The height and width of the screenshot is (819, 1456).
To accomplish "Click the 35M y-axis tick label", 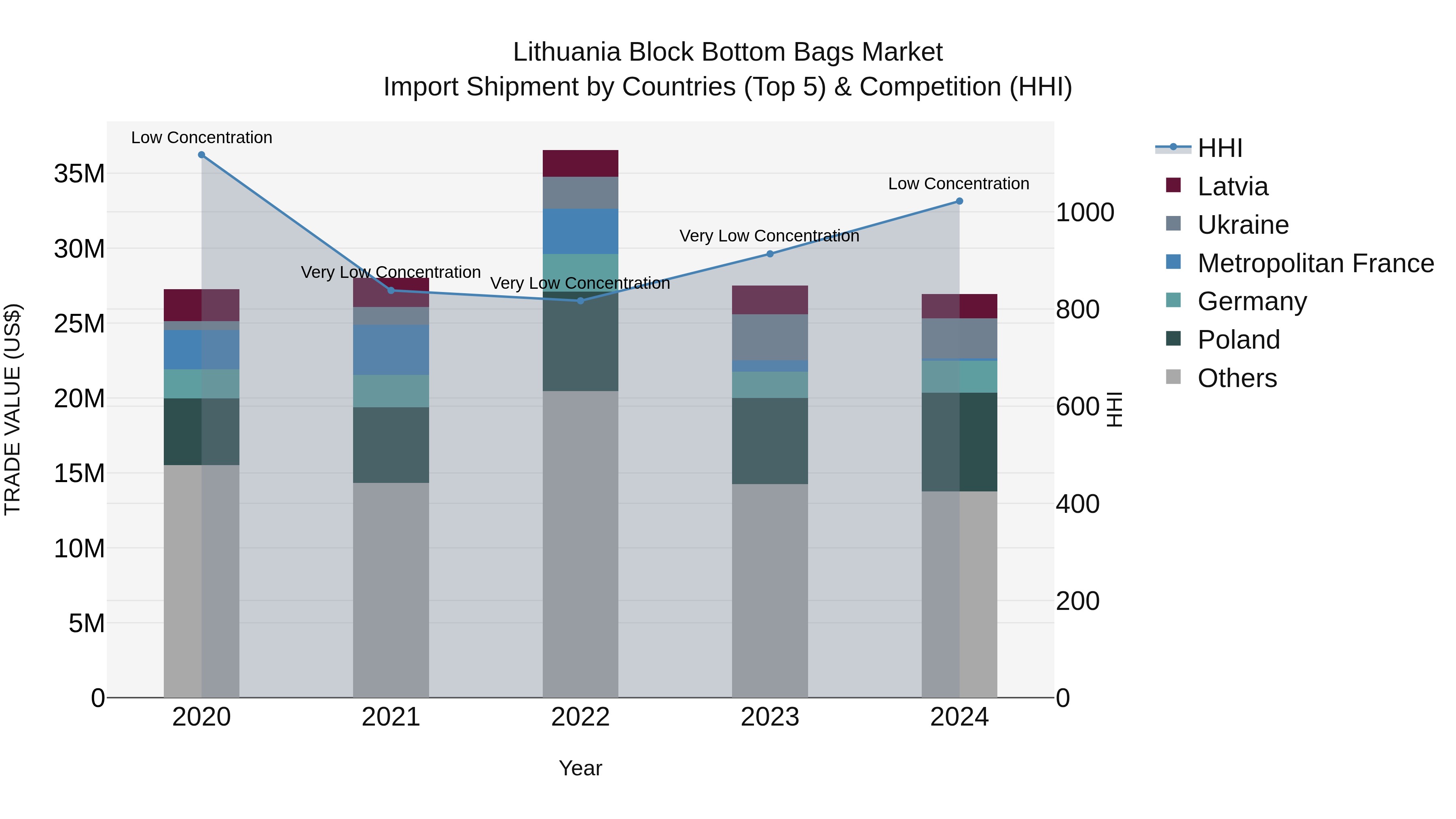I will (x=79, y=174).
